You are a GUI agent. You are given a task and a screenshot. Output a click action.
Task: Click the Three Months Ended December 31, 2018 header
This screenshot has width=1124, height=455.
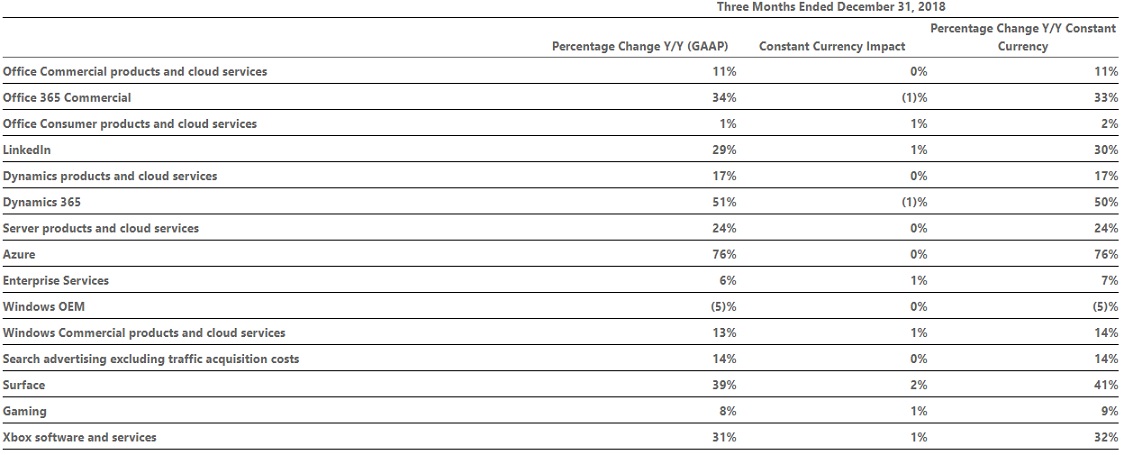click(832, 7)
